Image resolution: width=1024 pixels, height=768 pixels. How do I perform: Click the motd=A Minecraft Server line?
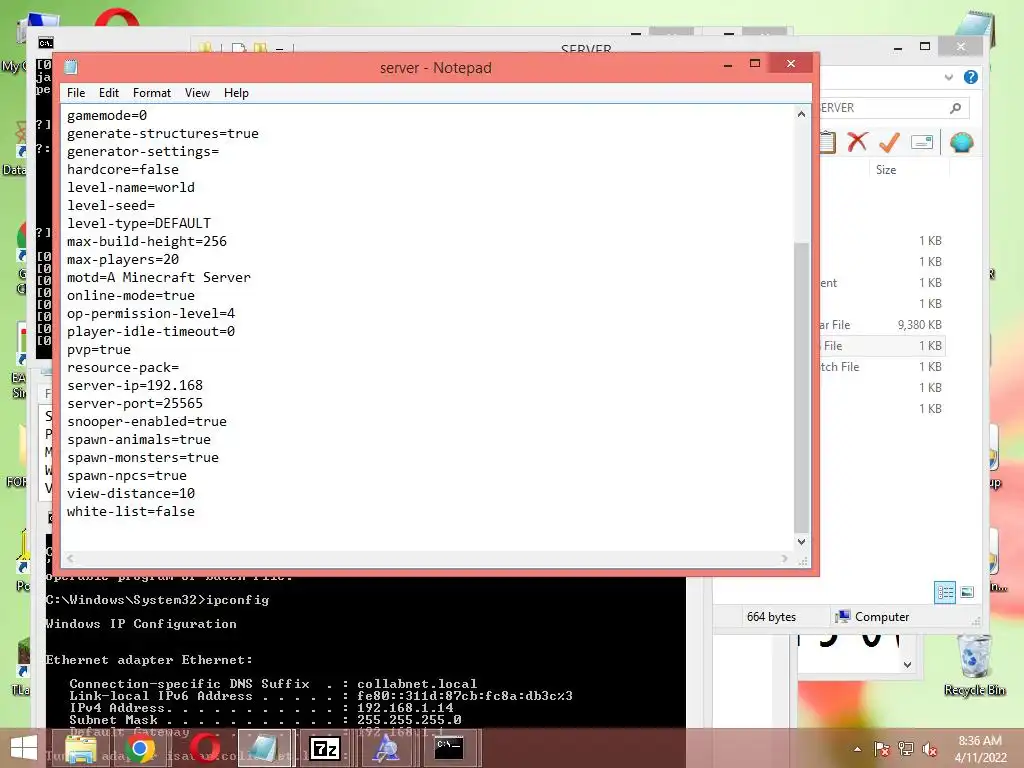pyautogui.click(x=159, y=277)
